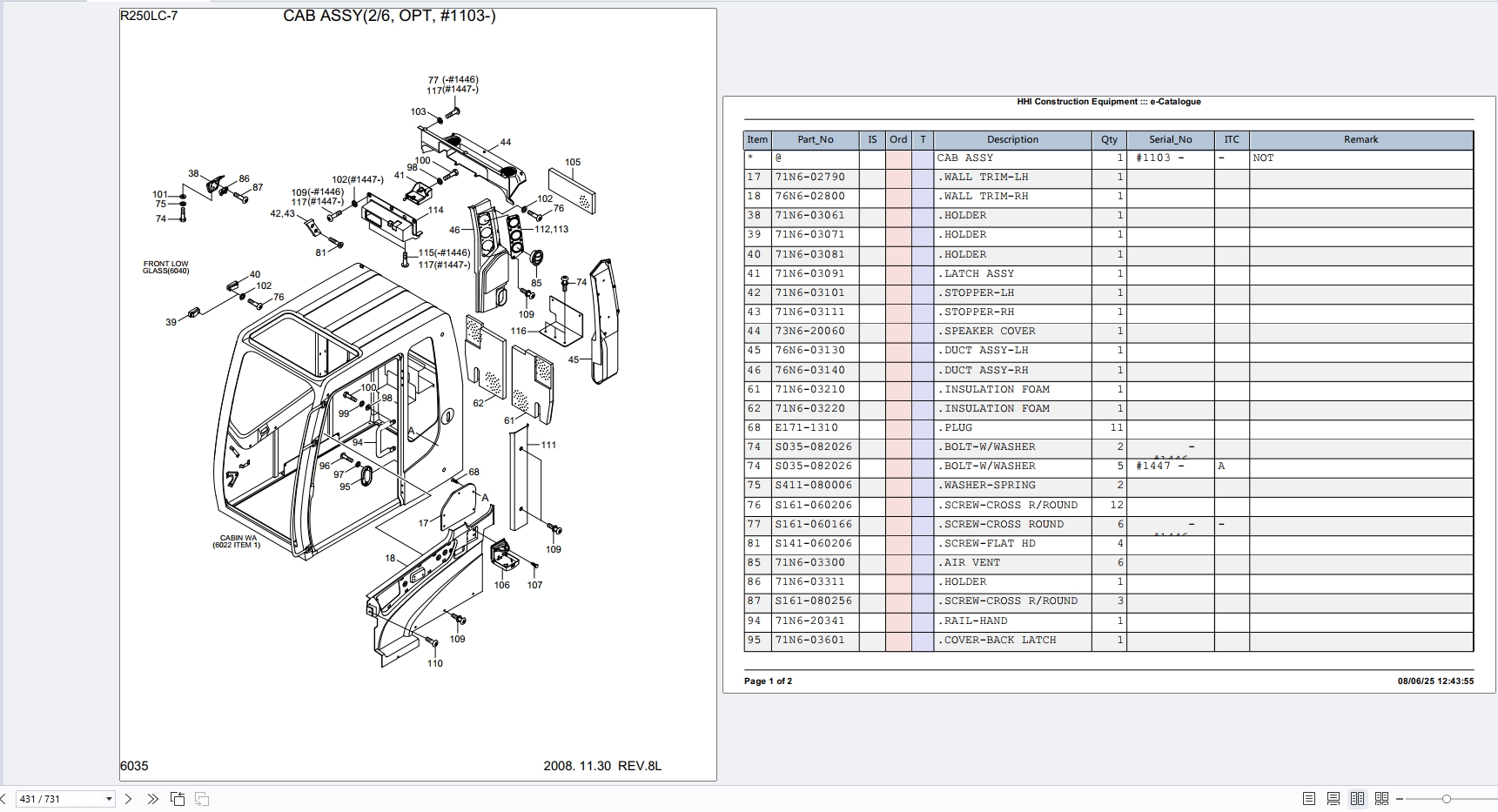Zoom out using the minus icon
The image size is (1498, 812).
point(1400,799)
